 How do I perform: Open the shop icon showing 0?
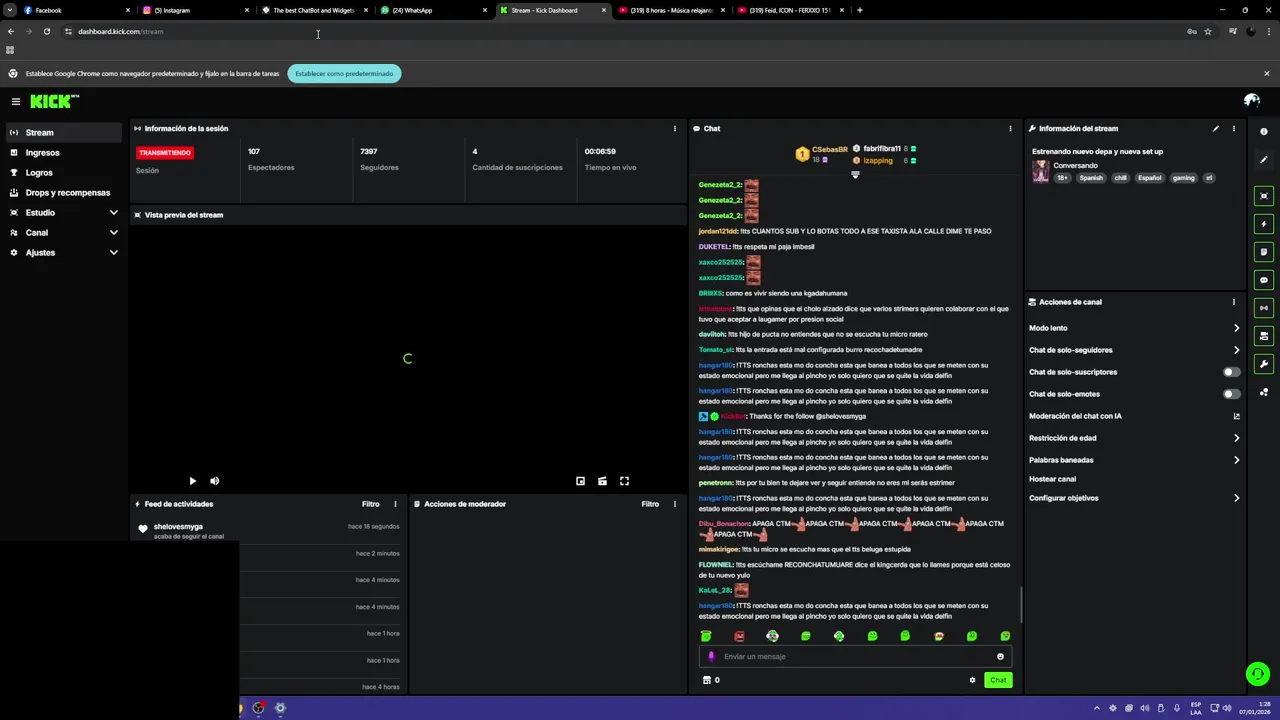coord(711,680)
